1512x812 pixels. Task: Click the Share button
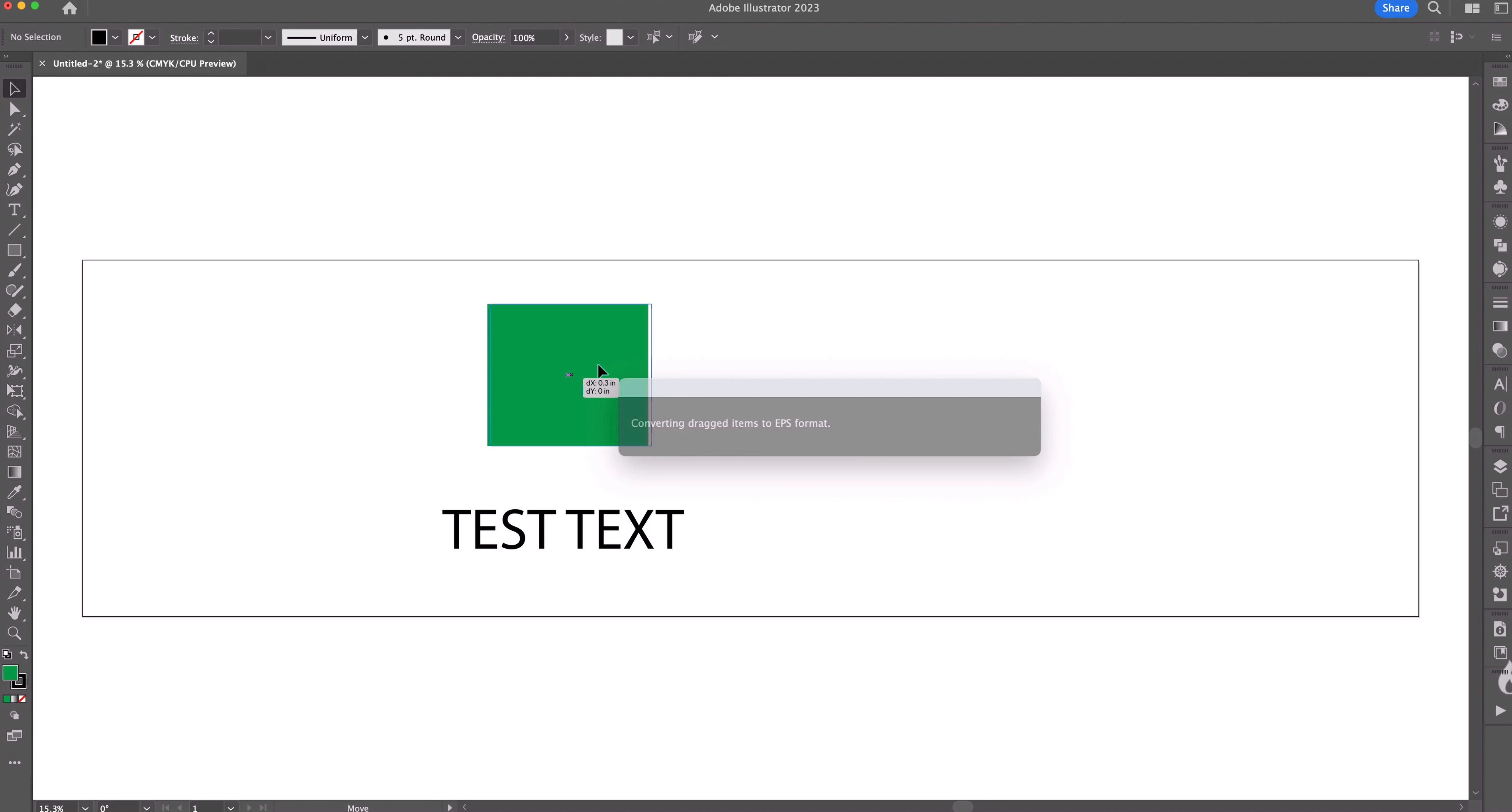[1395, 8]
